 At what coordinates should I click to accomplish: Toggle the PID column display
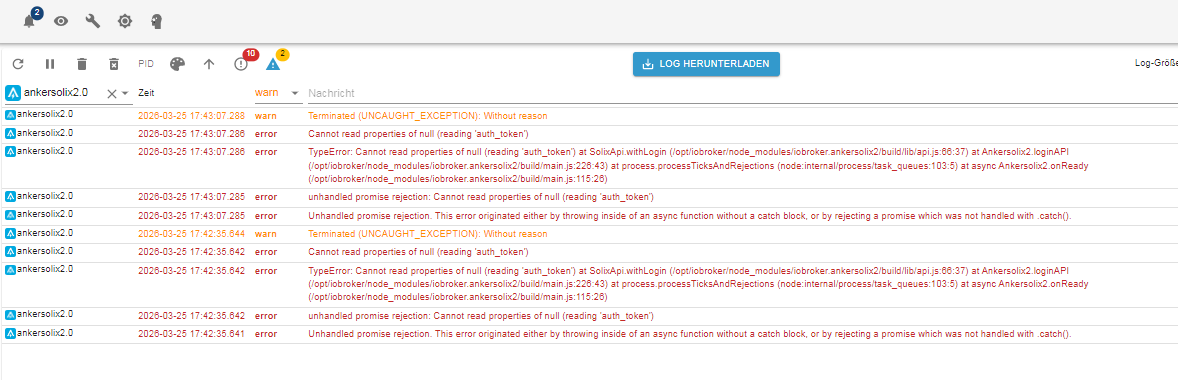pos(146,64)
